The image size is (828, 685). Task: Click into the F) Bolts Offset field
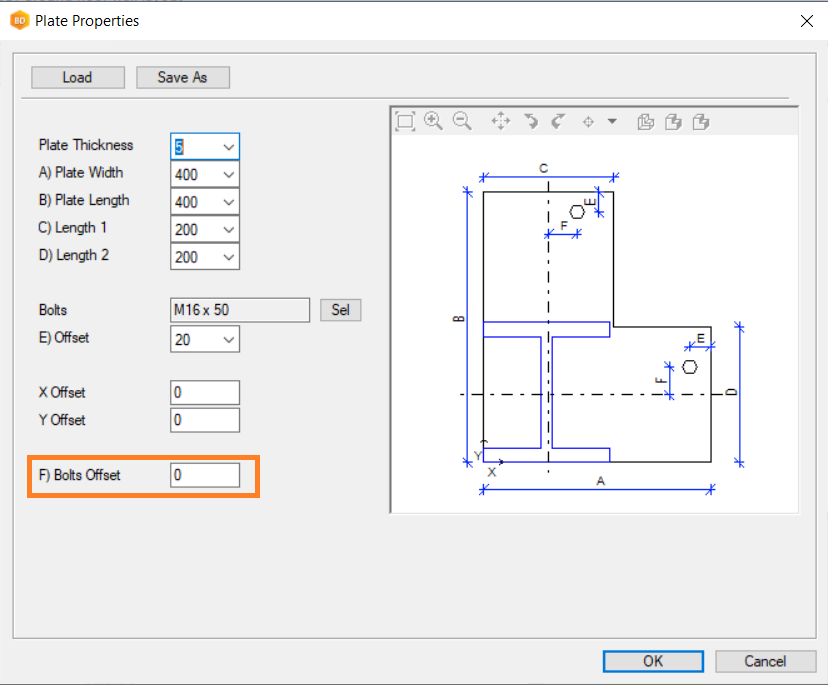(205, 476)
